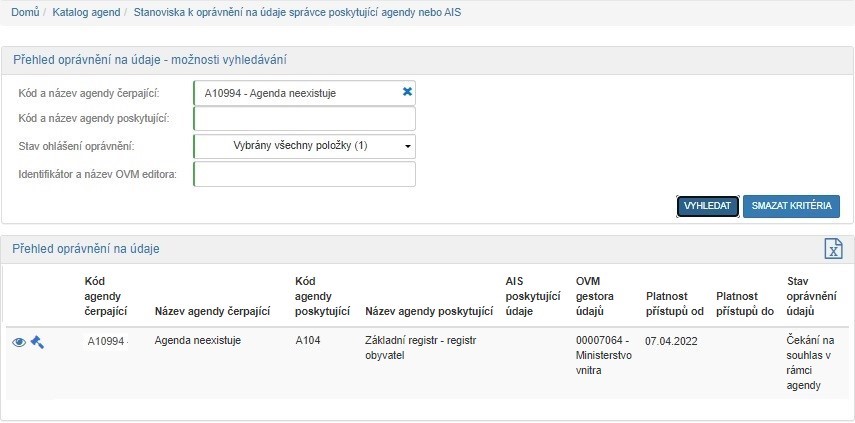Clear the selected agenda with the blue X

click(x=407, y=92)
